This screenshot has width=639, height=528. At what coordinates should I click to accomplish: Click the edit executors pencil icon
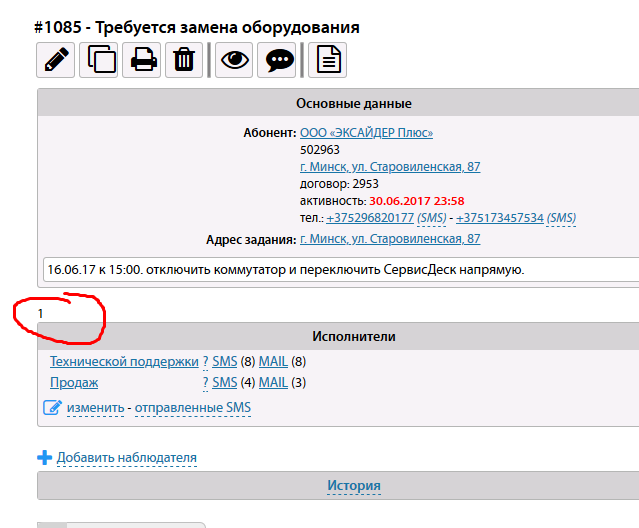coord(53,407)
